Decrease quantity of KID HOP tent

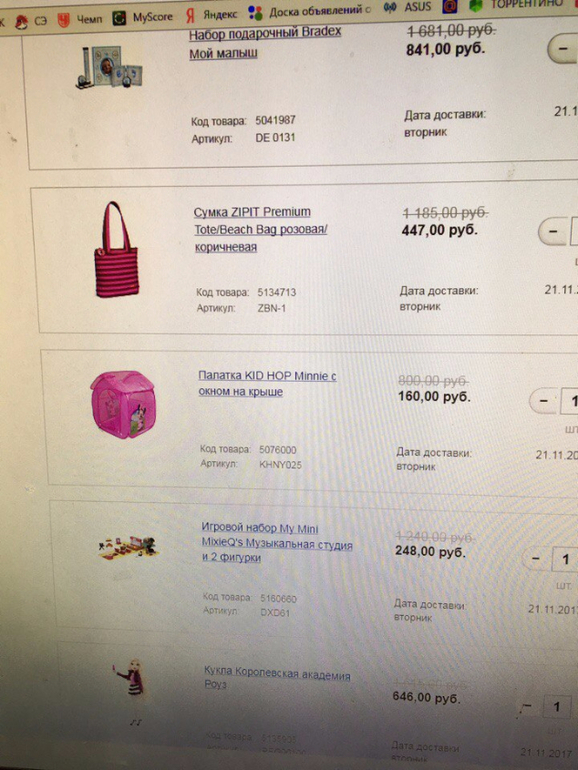click(x=544, y=401)
